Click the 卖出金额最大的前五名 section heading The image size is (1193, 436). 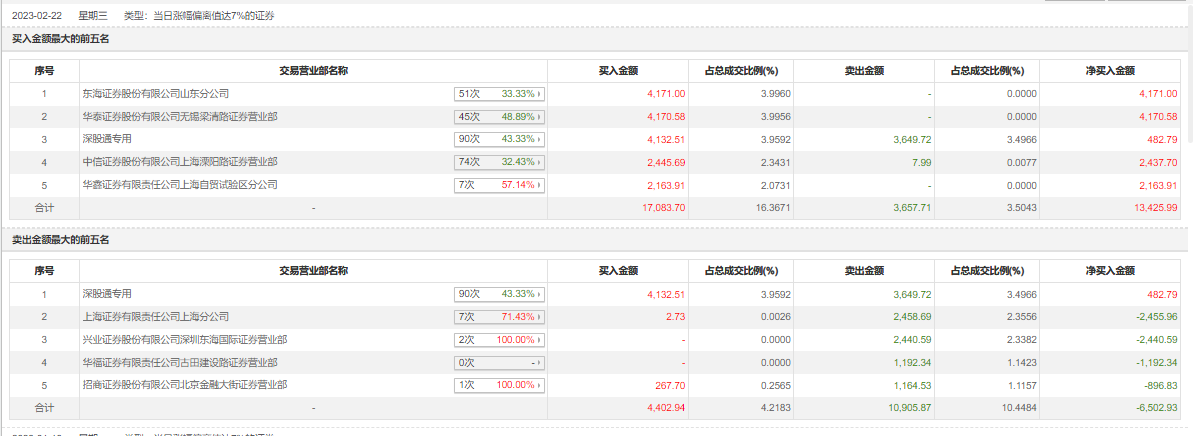click(x=60, y=240)
